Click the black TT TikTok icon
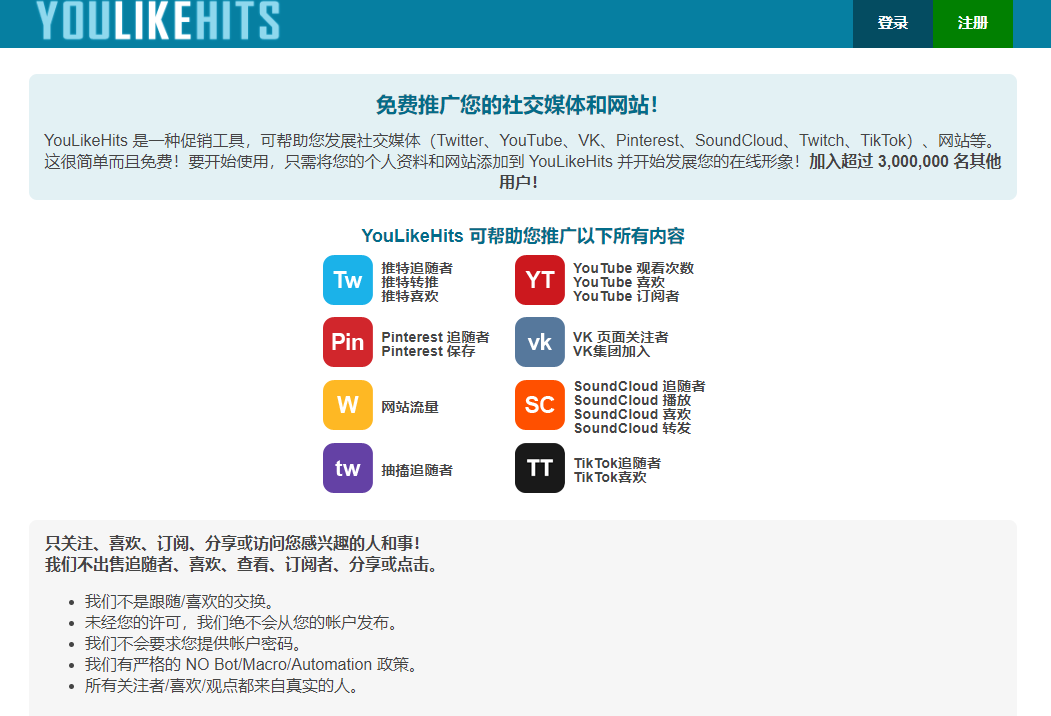Image resolution: width=1051 pixels, height=716 pixels. 539,468
